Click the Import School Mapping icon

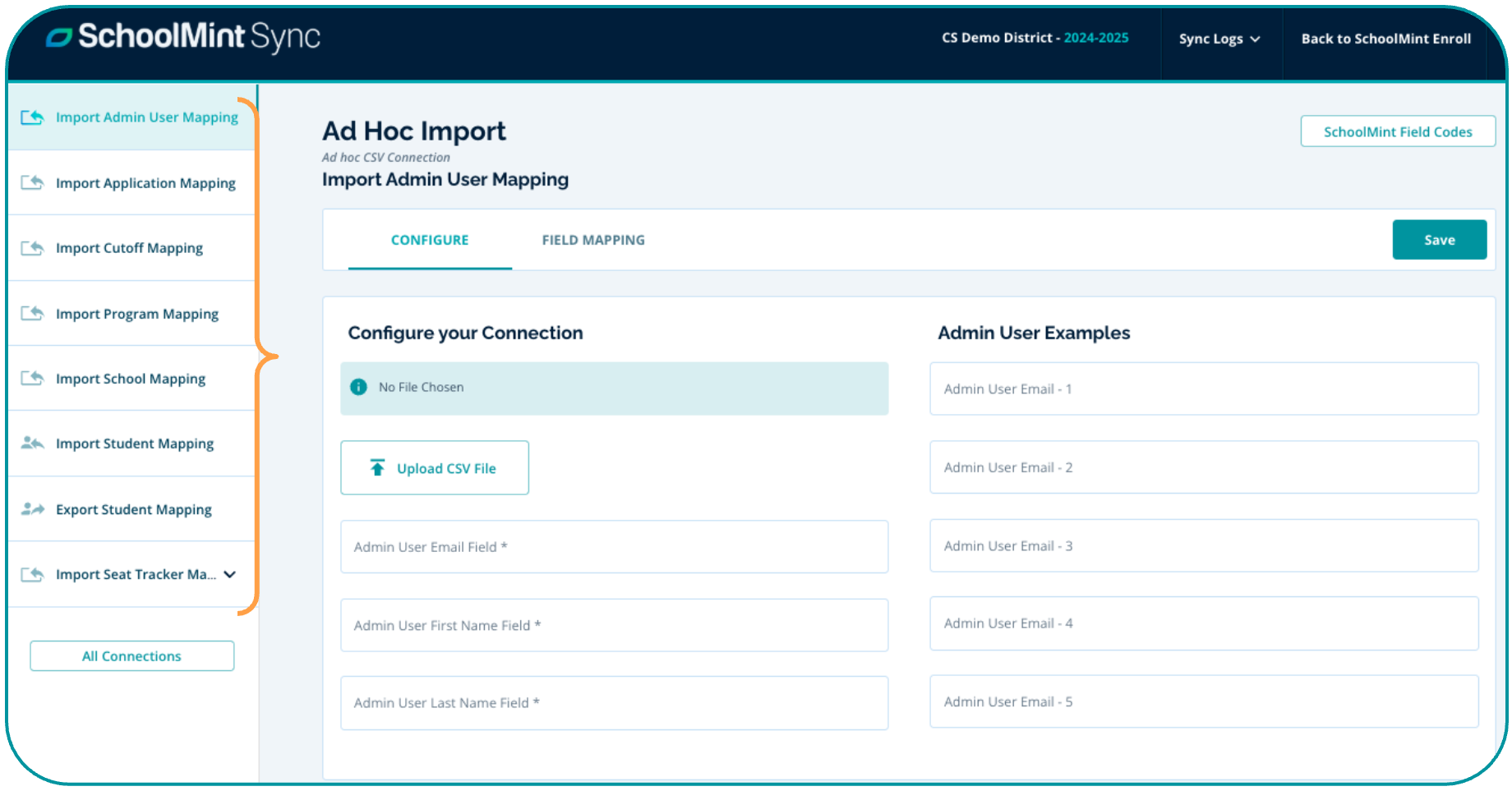tap(32, 378)
